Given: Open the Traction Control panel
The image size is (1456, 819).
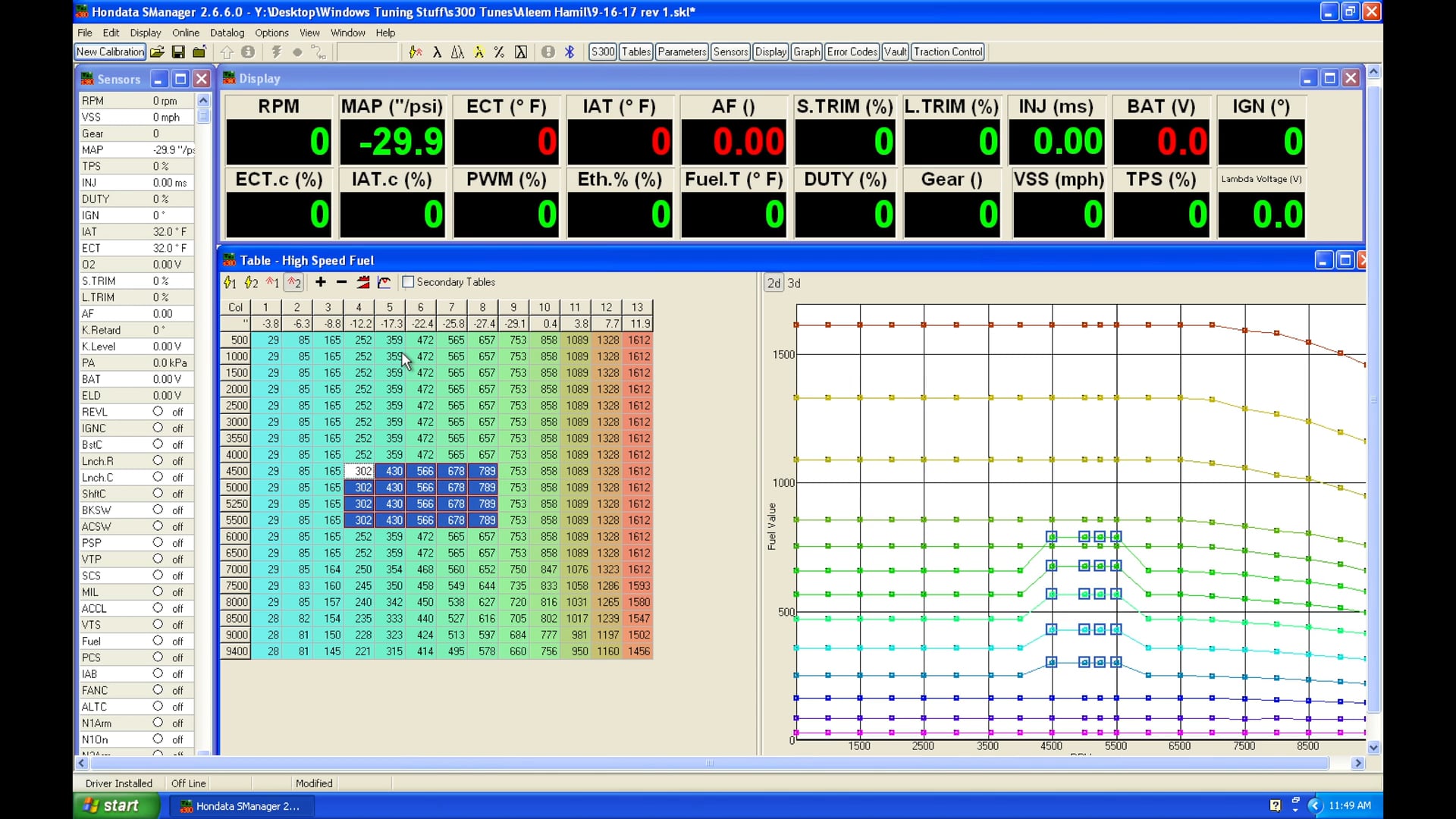Looking at the screenshot, I should (x=947, y=52).
